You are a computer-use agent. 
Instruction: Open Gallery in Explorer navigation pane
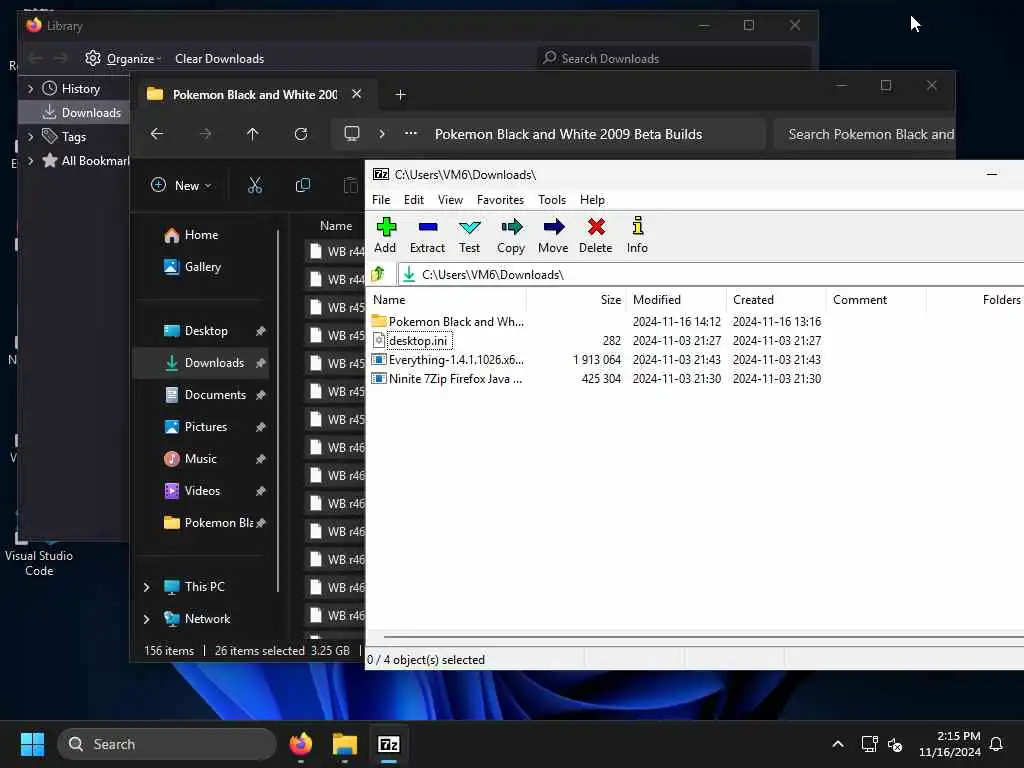tap(202, 266)
